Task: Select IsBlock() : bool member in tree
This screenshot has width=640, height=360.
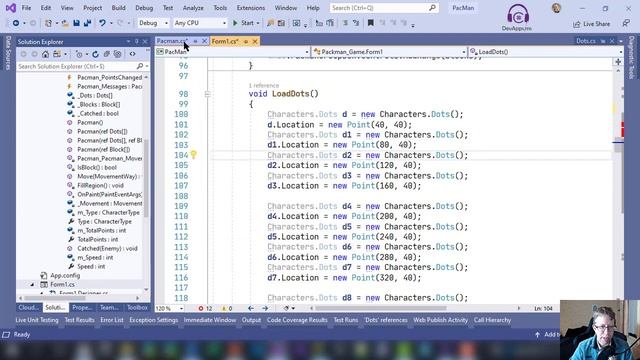Action: point(97,167)
